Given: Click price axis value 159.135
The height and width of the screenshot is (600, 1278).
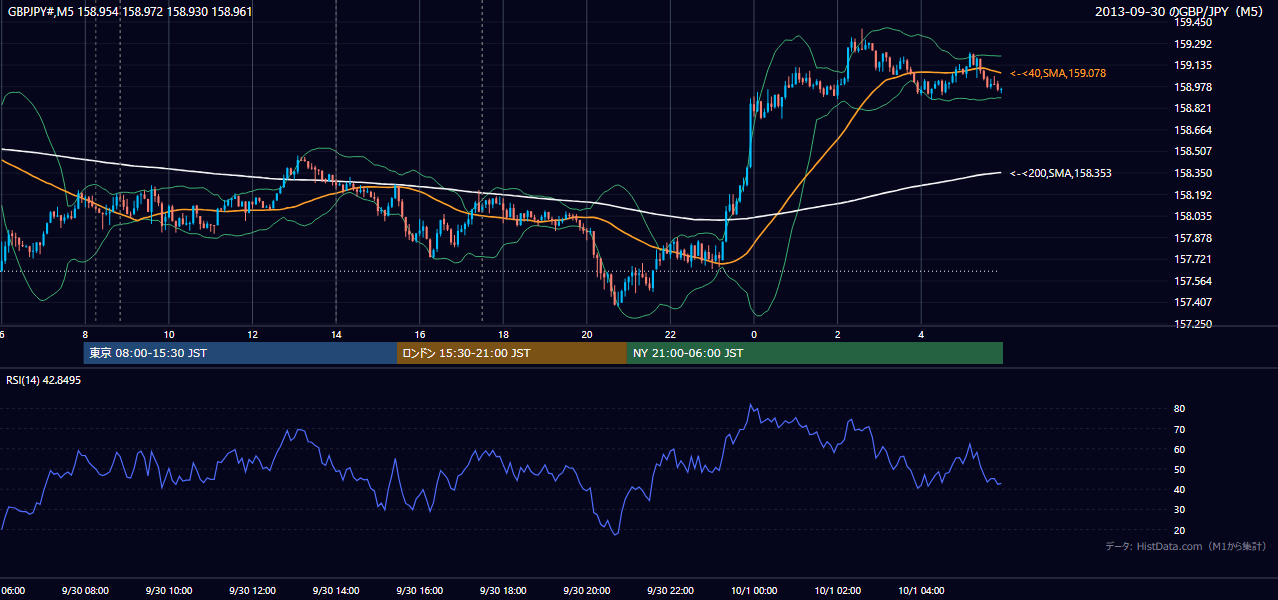Looking at the screenshot, I should [x=1195, y=65].
